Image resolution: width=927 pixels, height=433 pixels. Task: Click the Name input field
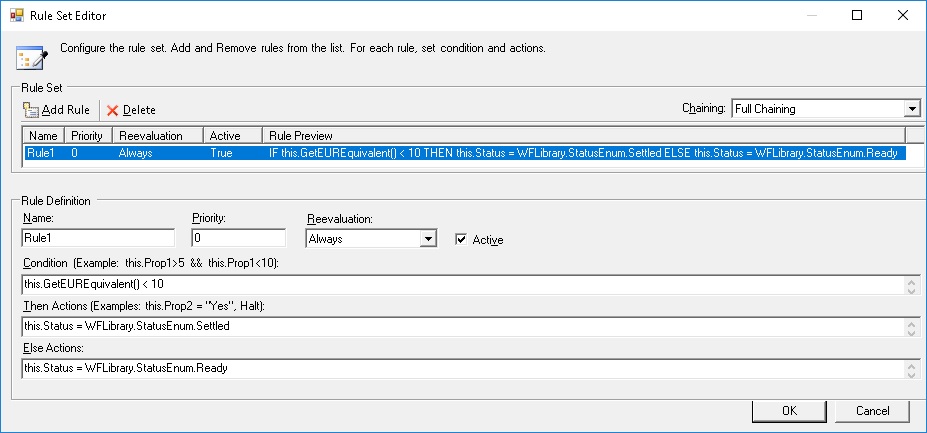98,238
